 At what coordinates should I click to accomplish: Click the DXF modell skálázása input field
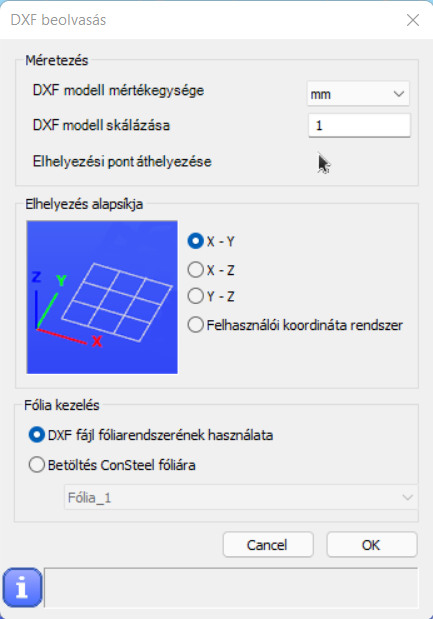click(x=359, y=126)
